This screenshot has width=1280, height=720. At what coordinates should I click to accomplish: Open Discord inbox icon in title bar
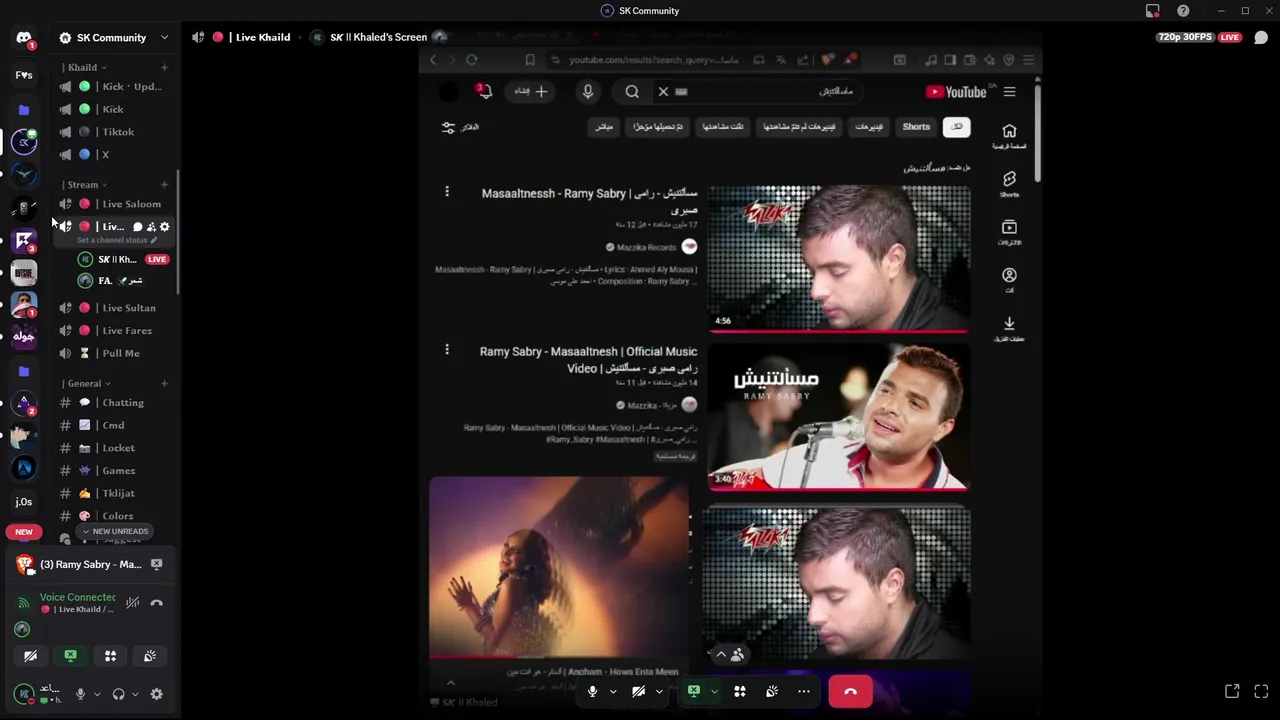click(1153, 11)
